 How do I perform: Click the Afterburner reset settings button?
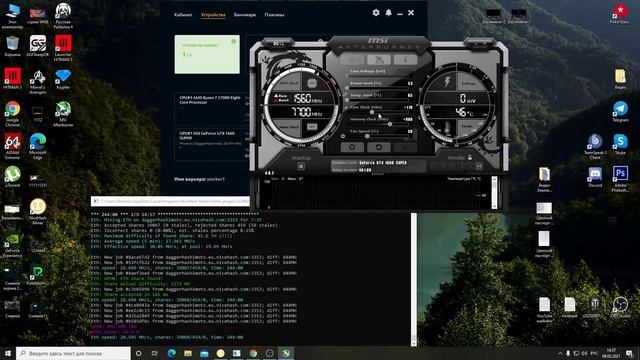(x=378, y=147)
